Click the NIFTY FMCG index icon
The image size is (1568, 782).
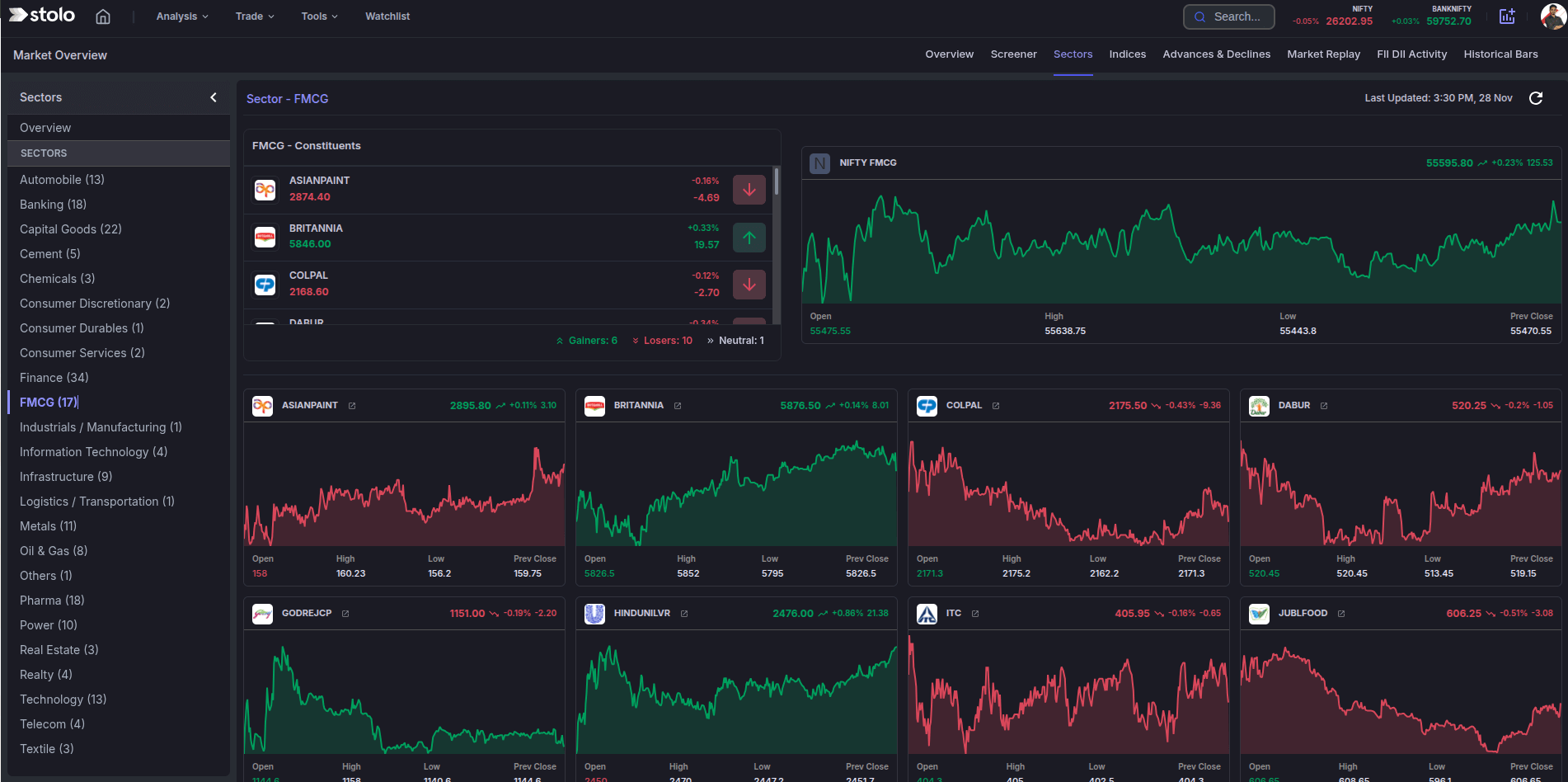tap(819, 163)
